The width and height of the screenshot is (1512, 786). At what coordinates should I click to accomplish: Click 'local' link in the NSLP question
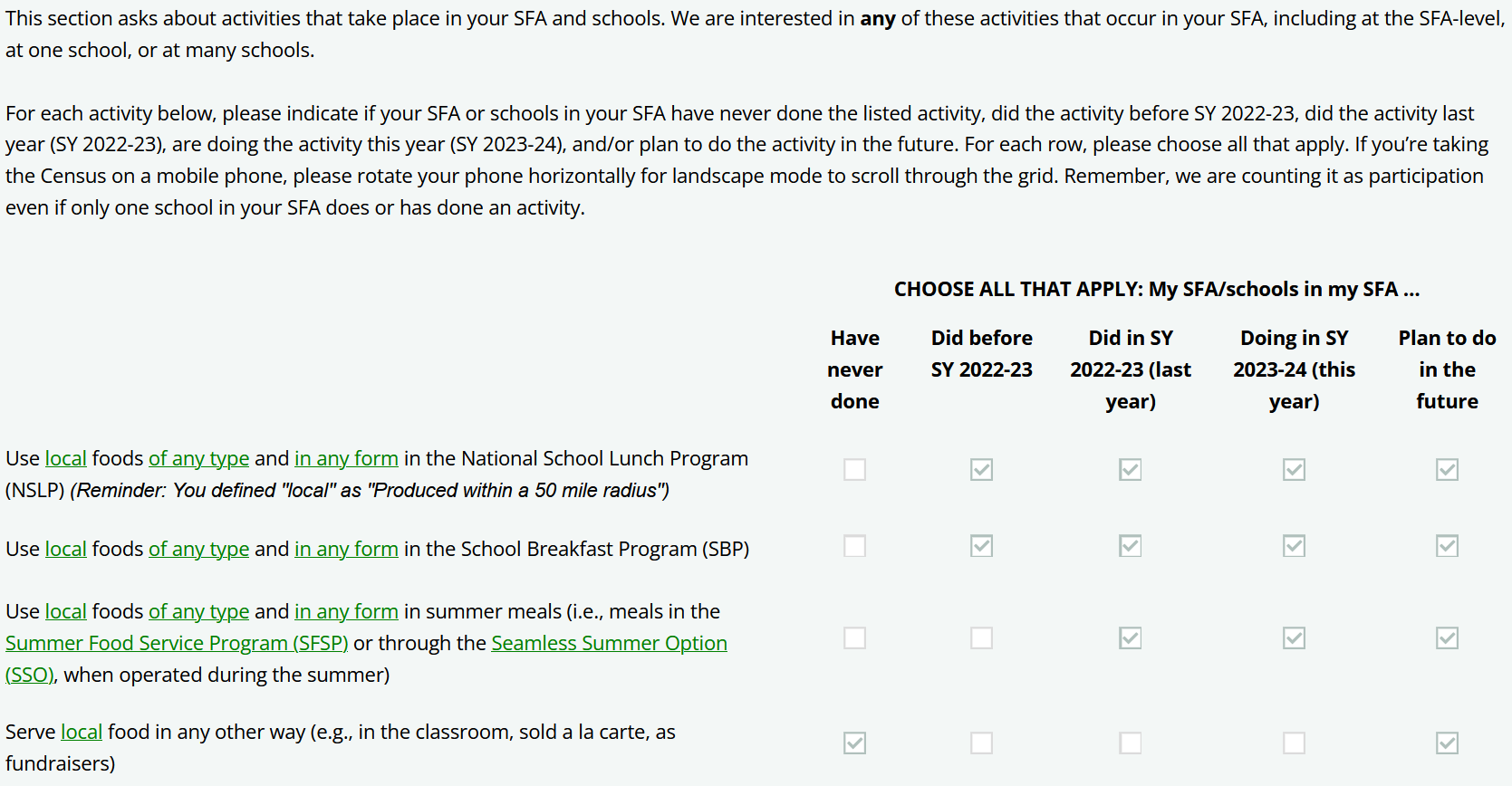point(66,458)
